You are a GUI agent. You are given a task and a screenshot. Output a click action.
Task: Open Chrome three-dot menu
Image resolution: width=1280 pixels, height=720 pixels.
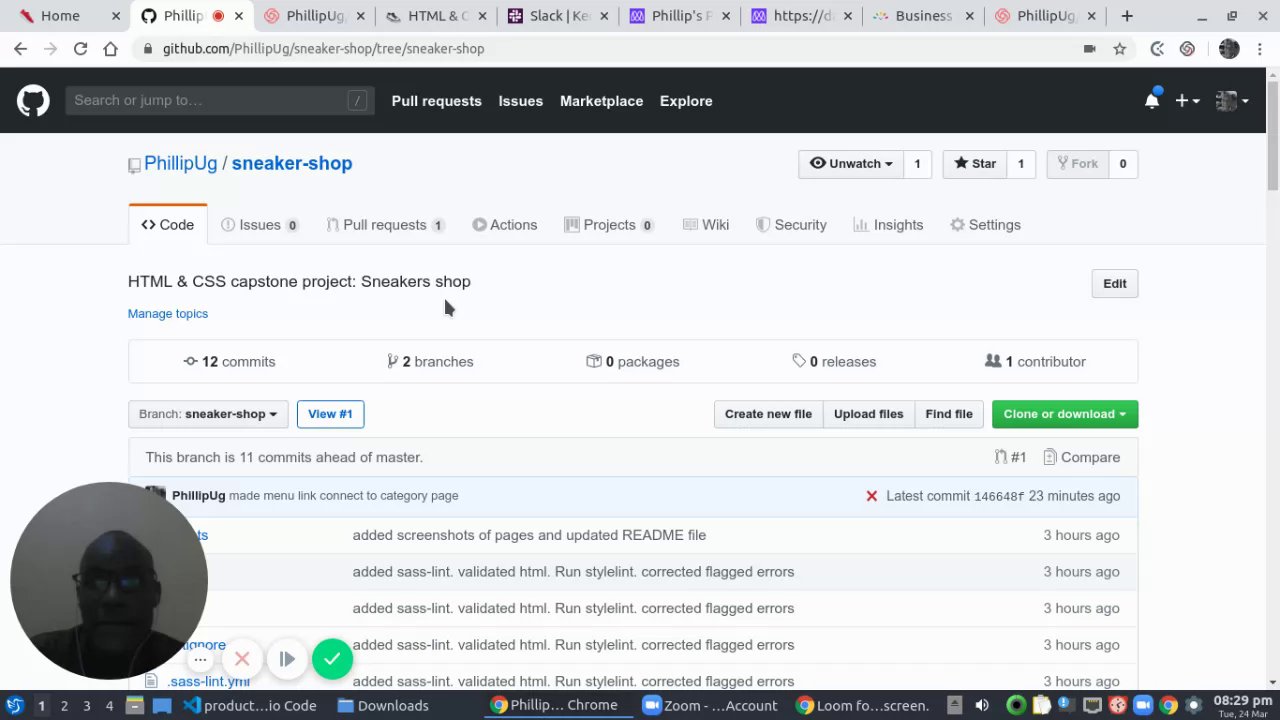coord(1262,48)
